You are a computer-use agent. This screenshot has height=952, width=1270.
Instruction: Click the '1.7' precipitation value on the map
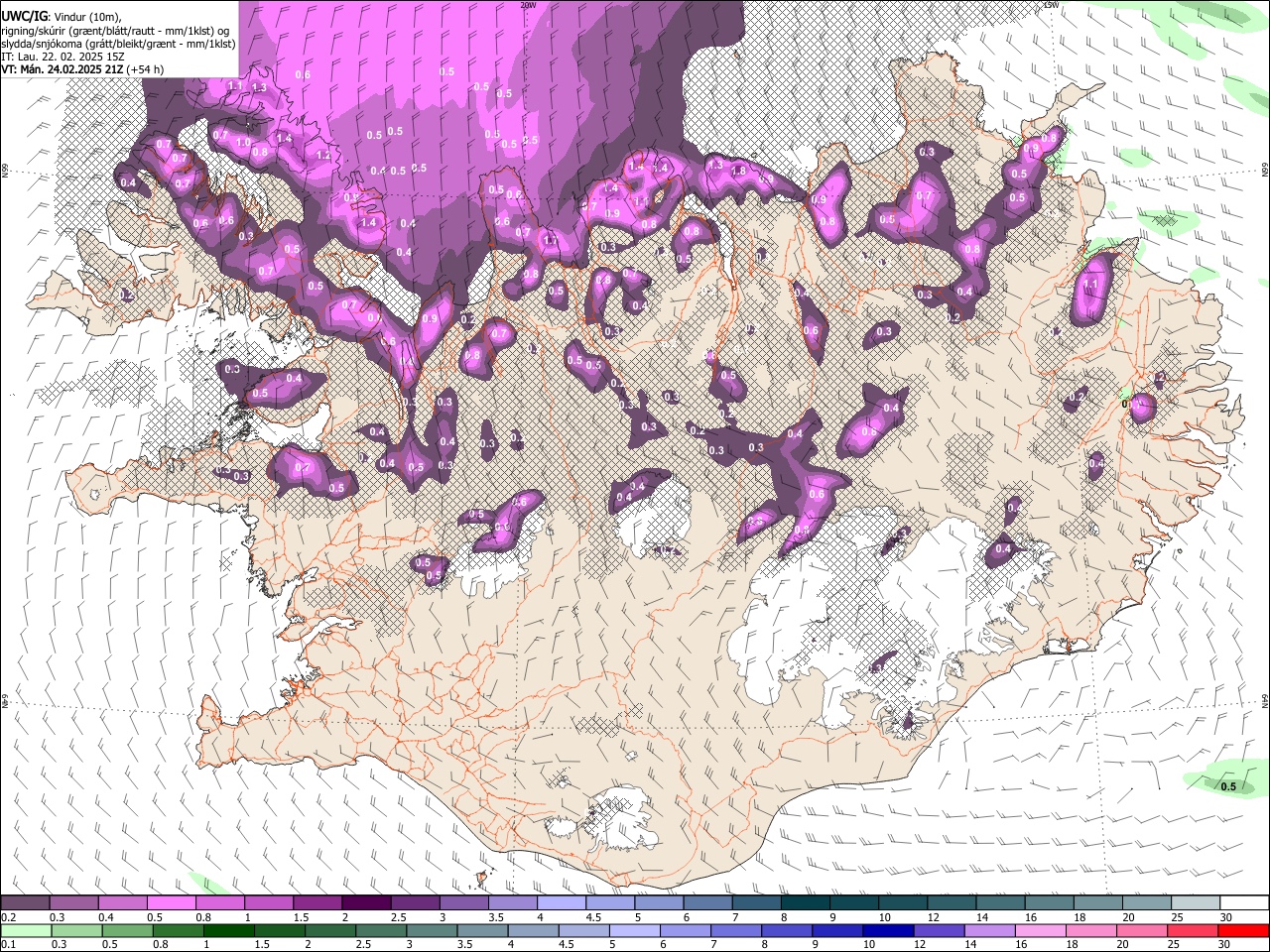pyautogui.click(x=552, y=241)
